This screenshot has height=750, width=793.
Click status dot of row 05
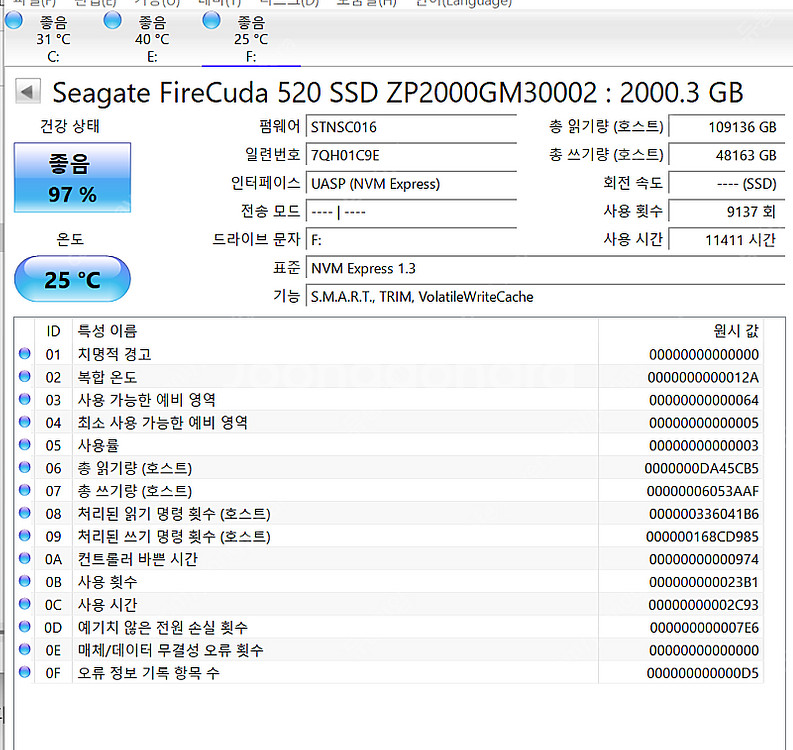click(24, 444)
